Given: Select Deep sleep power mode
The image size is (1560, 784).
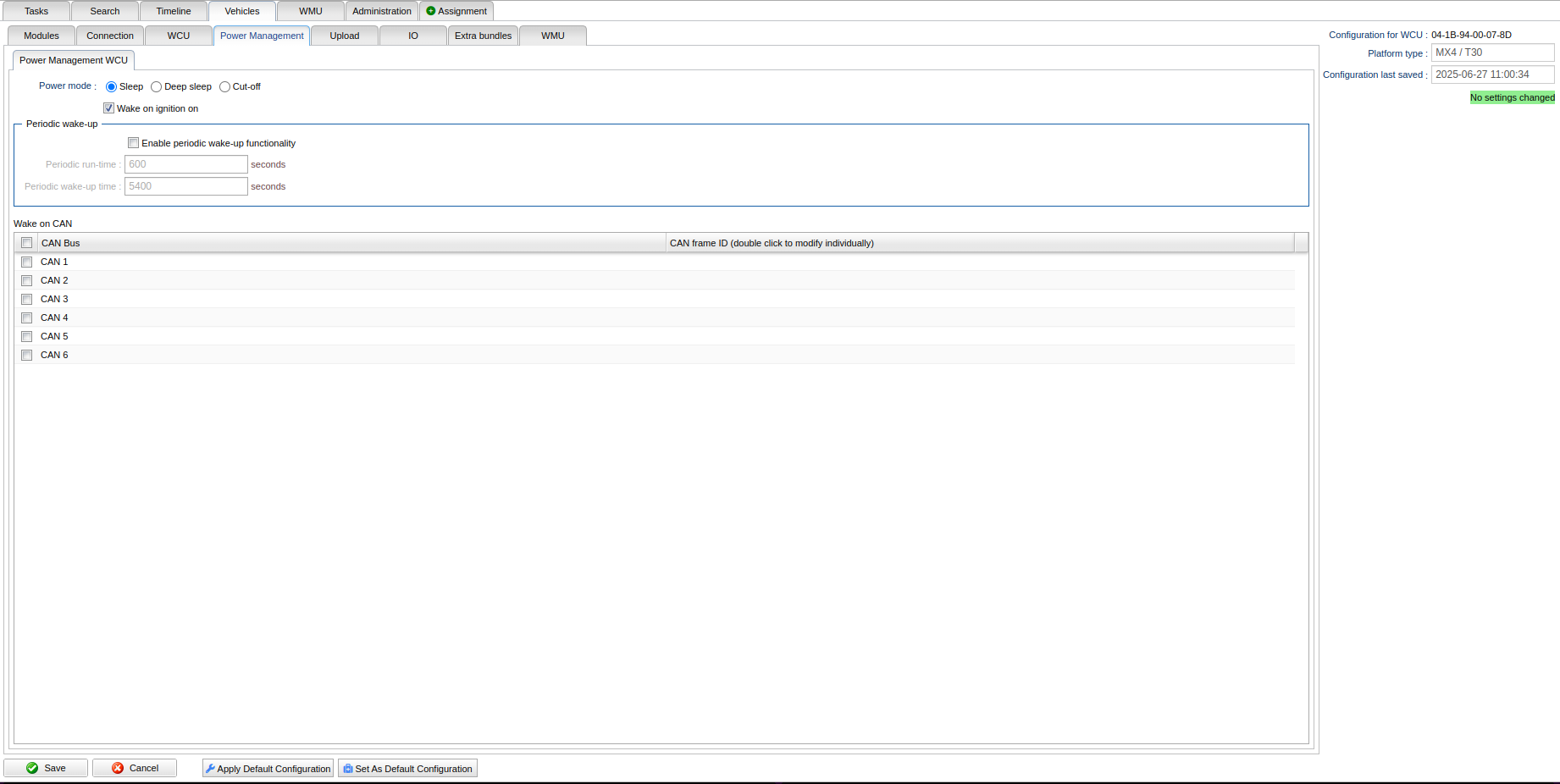Looking at the screenshot, I should tap(157, 87).
